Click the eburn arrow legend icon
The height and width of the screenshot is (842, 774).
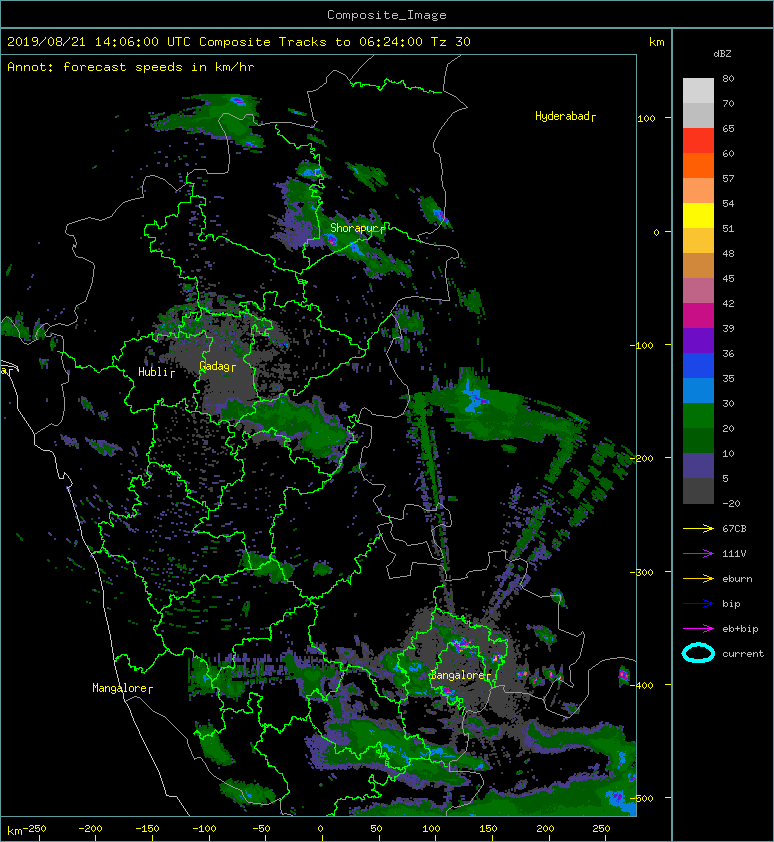click(698, 578)
